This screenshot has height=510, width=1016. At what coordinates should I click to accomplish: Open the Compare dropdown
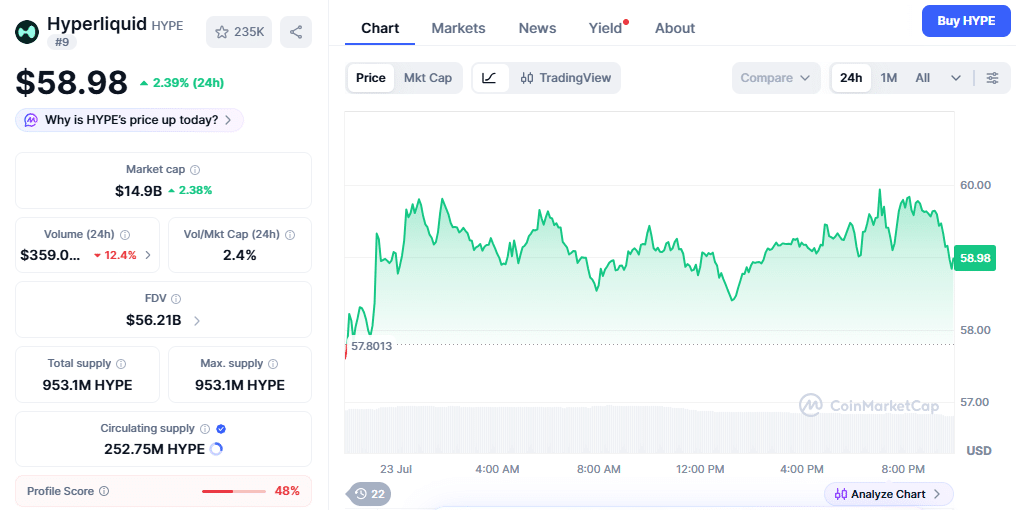(776, 78)
